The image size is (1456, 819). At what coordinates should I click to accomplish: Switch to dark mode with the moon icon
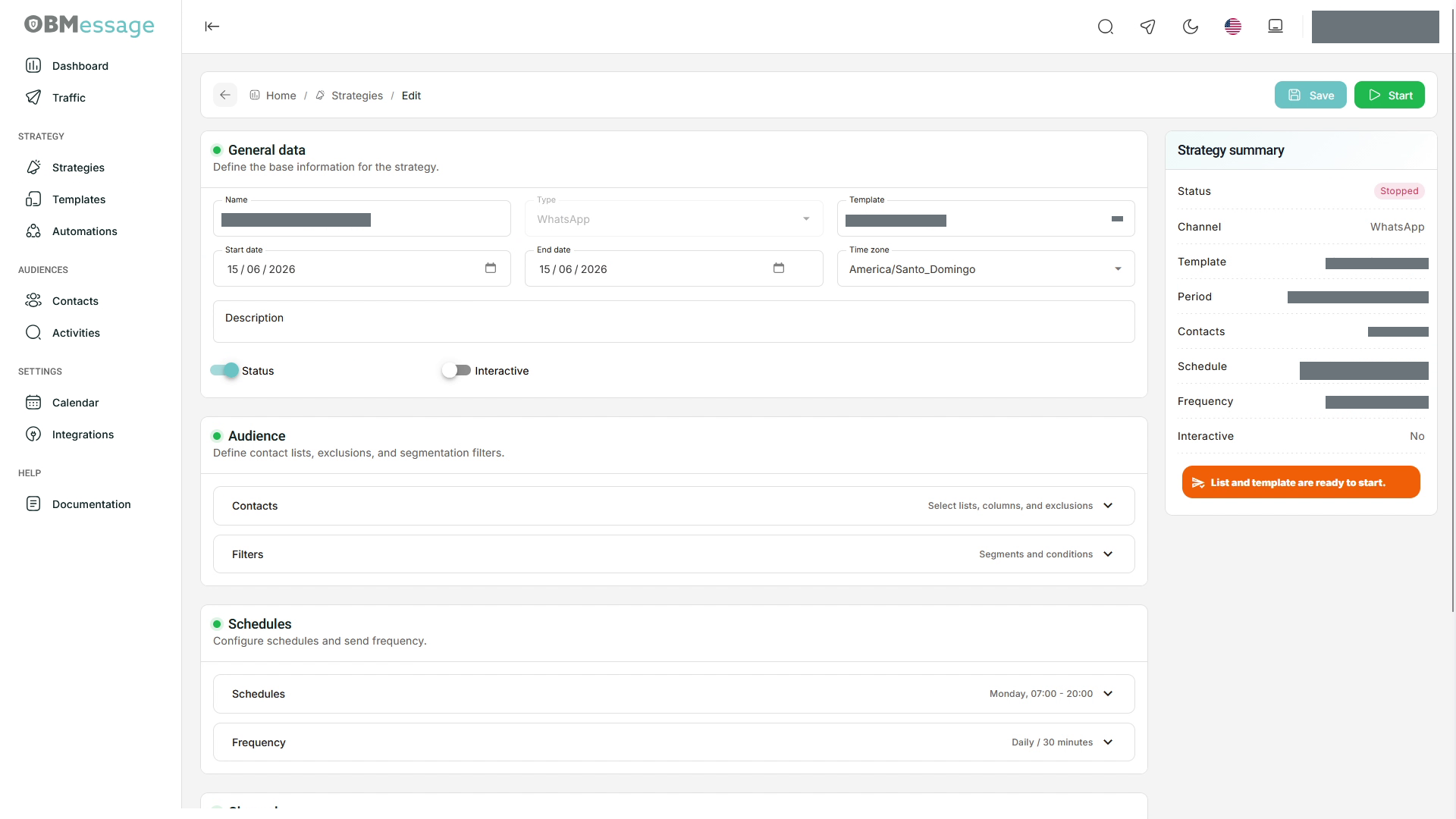(x=1191, y=27)
